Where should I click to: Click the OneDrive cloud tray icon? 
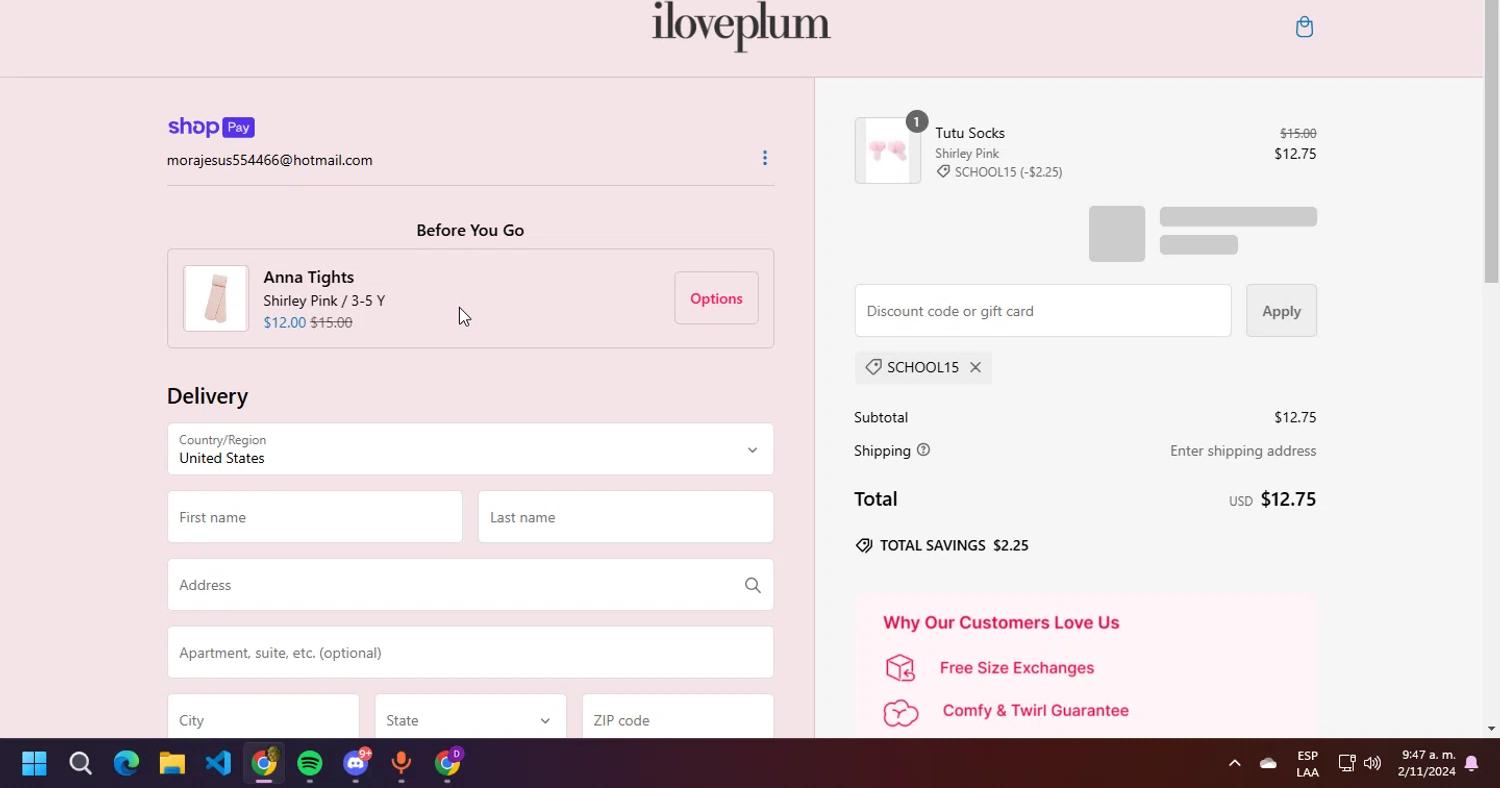tap(1268, 763)
